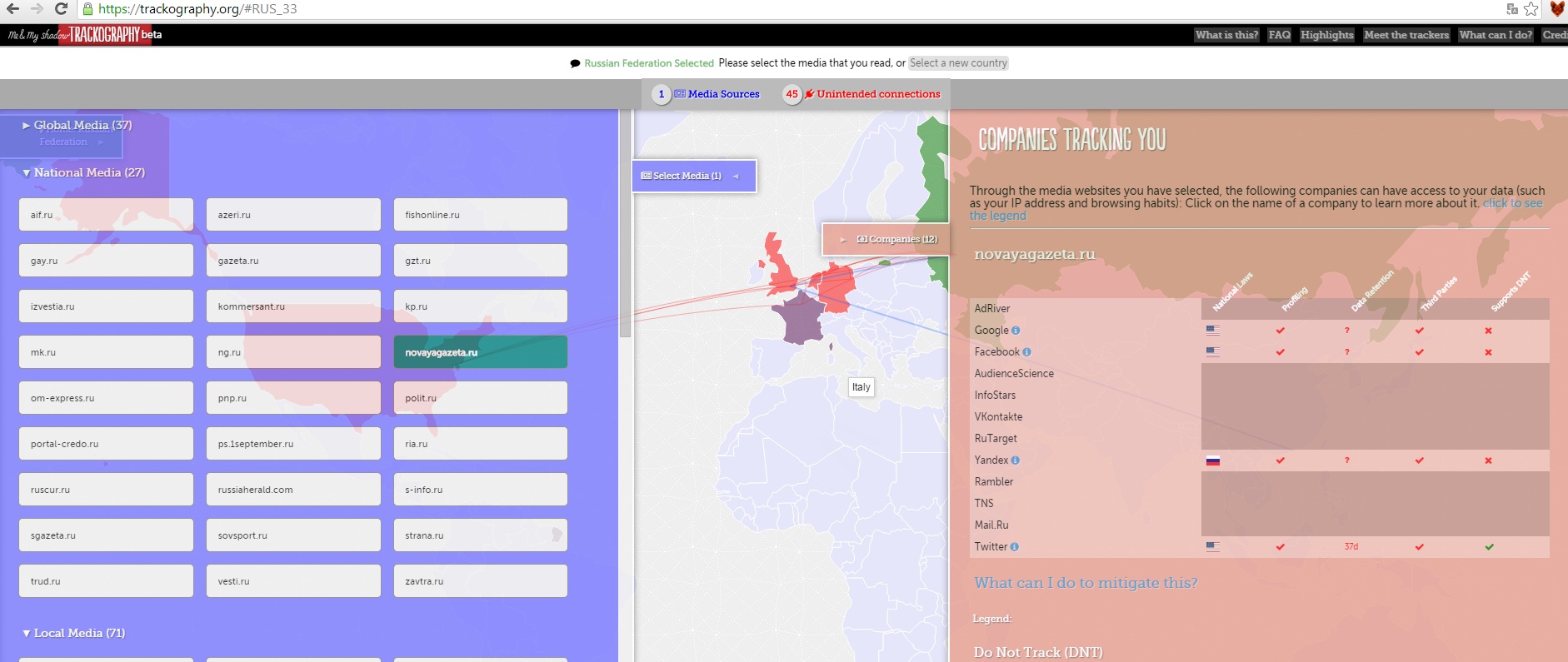Viewport: 1568px width, 662px height.
Task: Click the Twitter green DNT checkmark
Action: click(x=1489, y=547)
